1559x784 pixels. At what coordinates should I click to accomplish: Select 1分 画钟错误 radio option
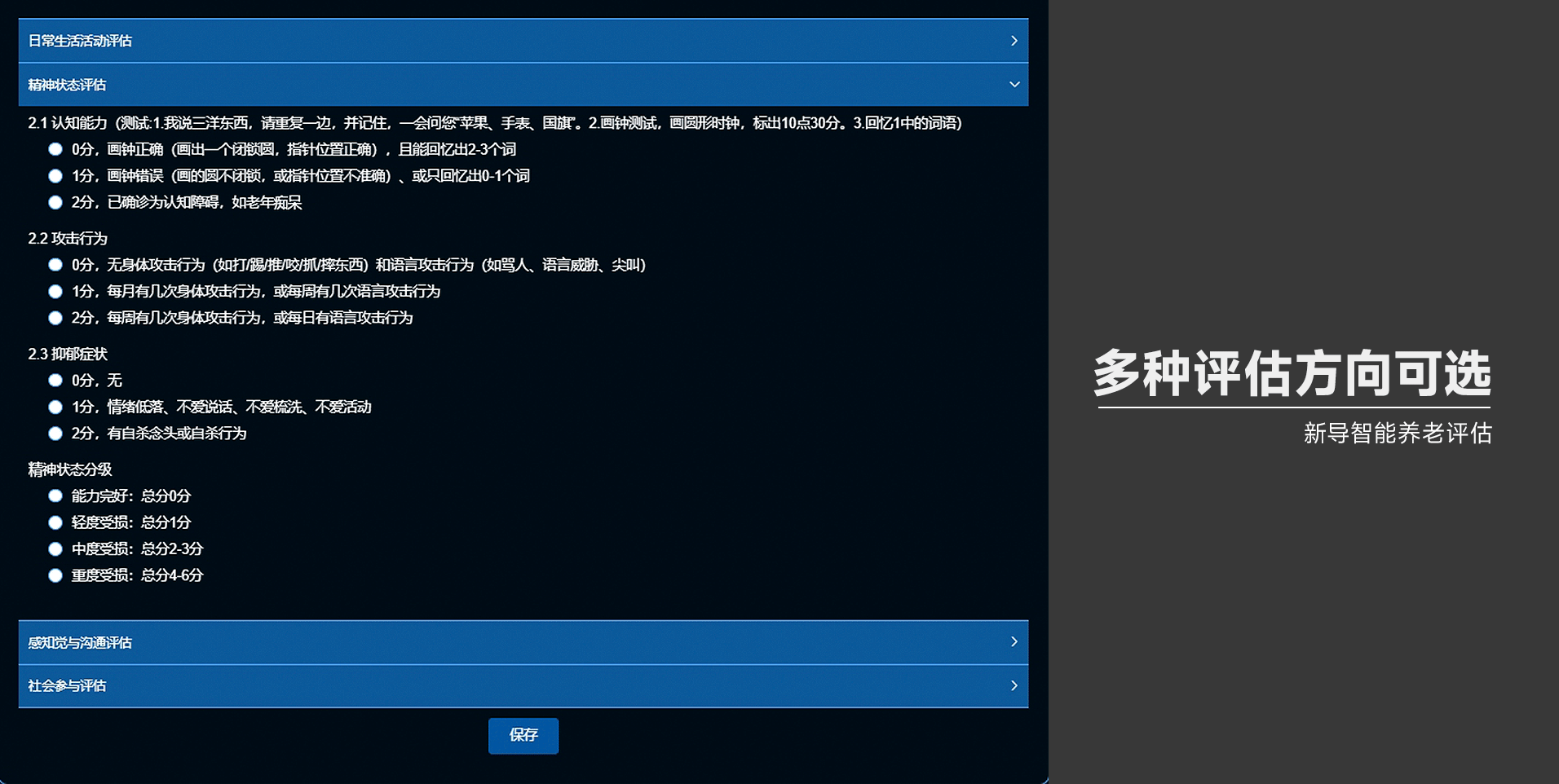click(55, 176)
